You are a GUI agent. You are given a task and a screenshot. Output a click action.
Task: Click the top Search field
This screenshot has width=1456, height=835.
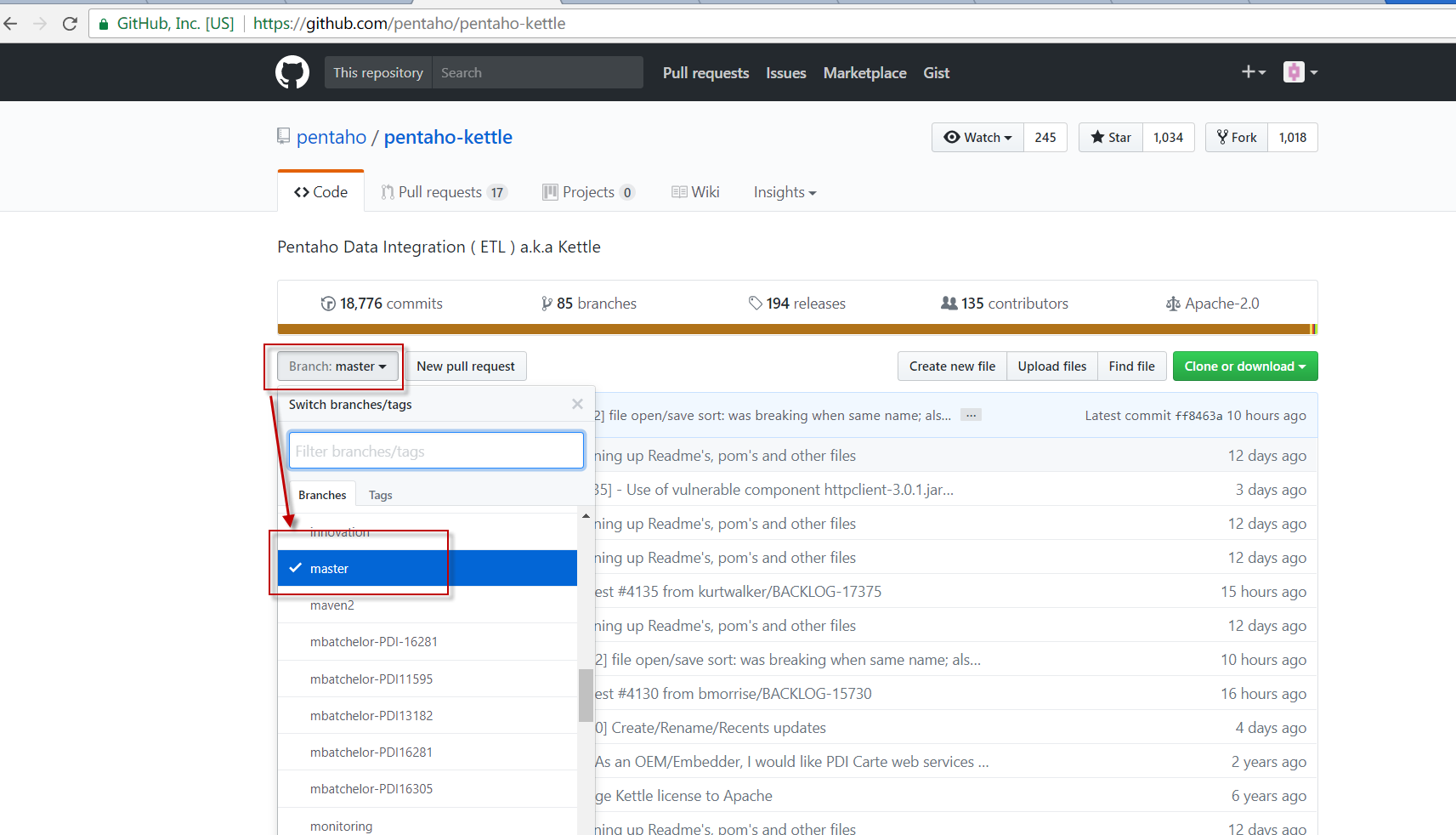tap(538, 72)
